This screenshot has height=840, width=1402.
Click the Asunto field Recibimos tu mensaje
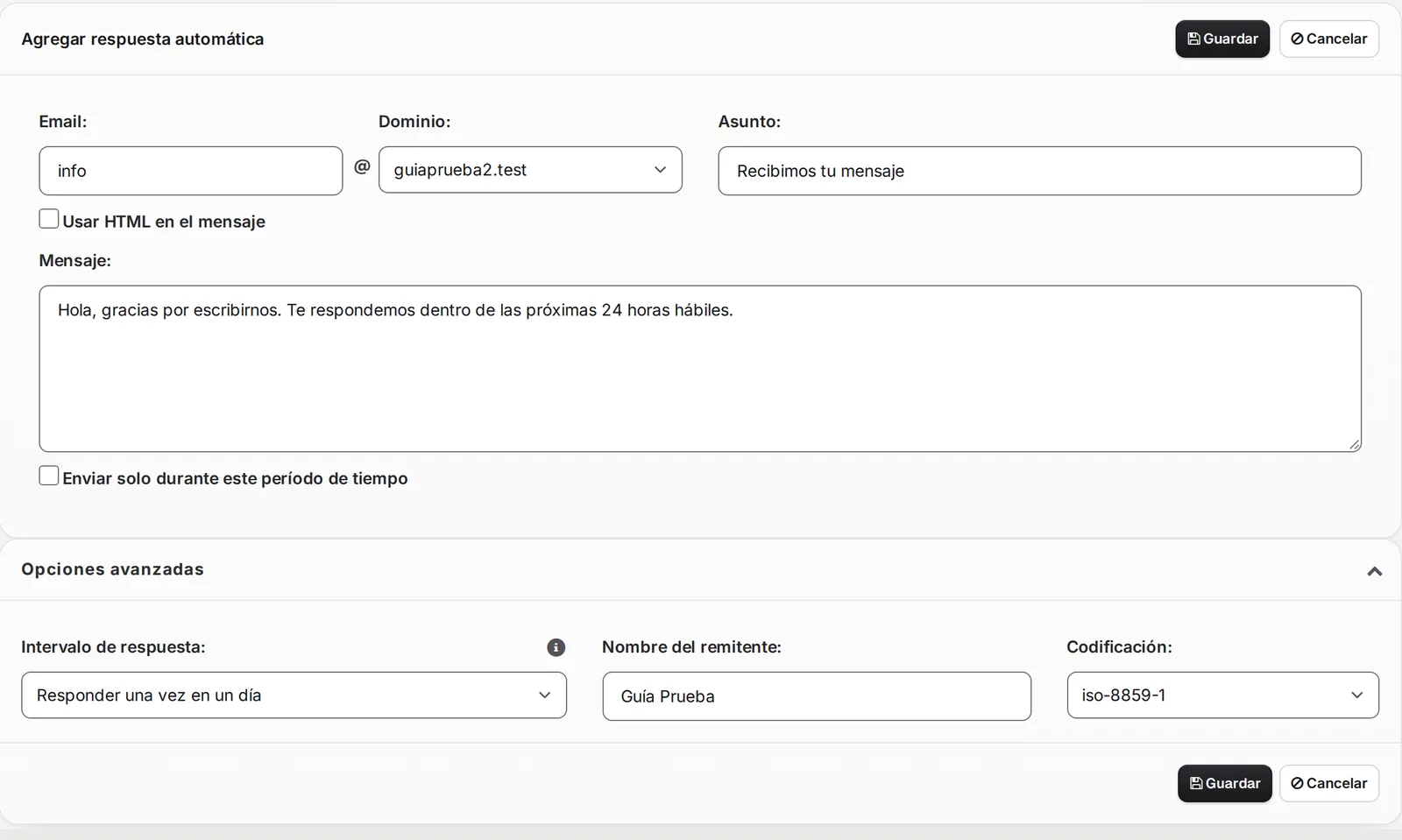1039,171
